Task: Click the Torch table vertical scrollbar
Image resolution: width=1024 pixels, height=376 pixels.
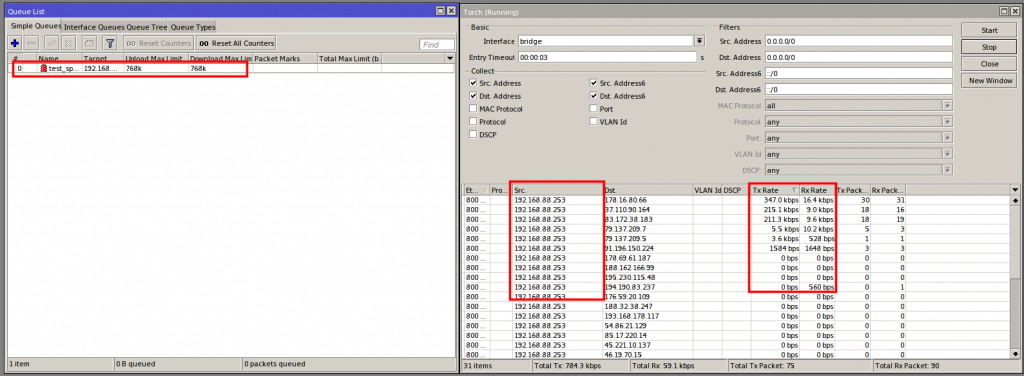Action: [1015, 277]
